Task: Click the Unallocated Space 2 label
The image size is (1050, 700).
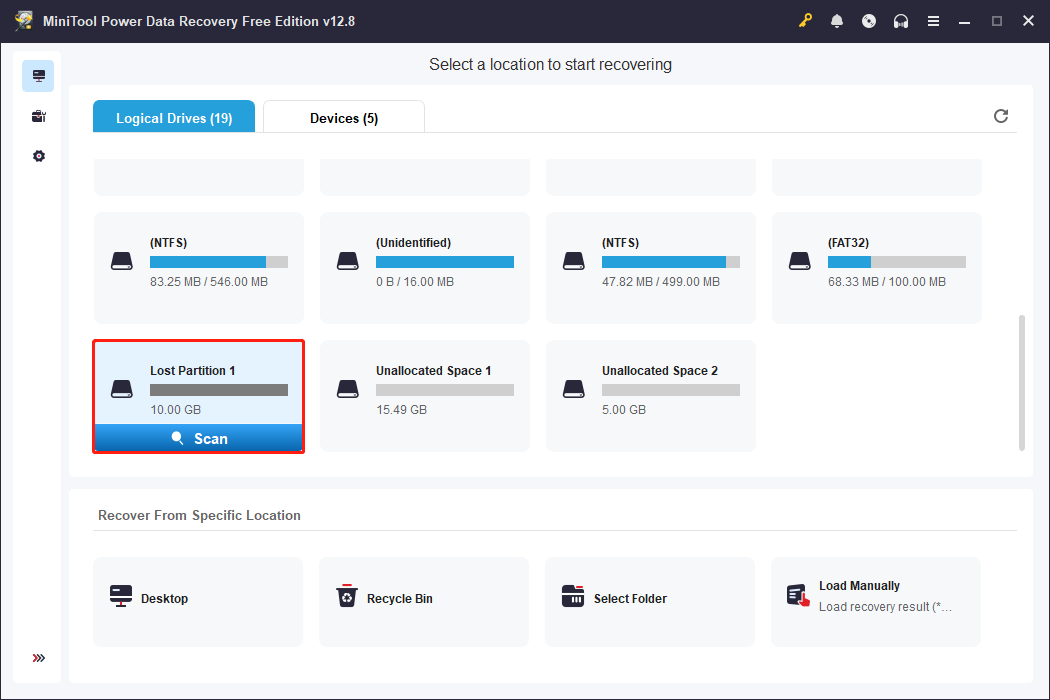Action: click(660, 370)
